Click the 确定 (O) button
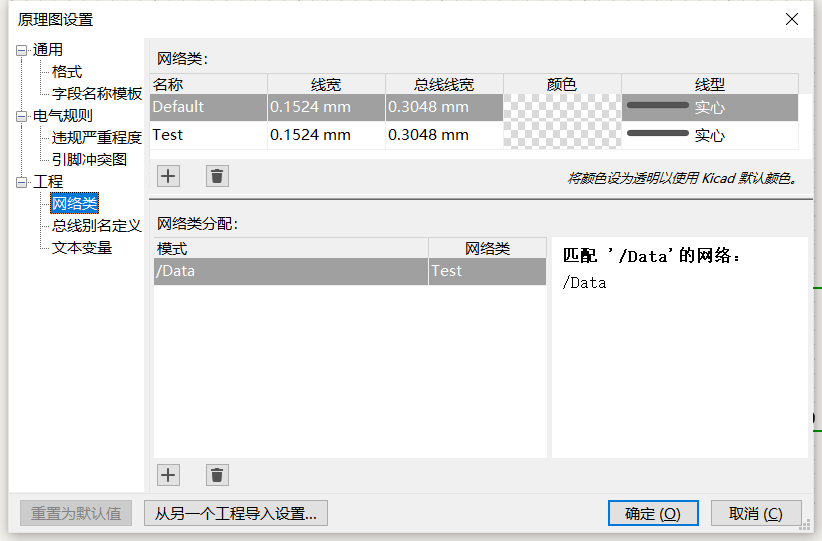822x541 pixels. (653, 513)
